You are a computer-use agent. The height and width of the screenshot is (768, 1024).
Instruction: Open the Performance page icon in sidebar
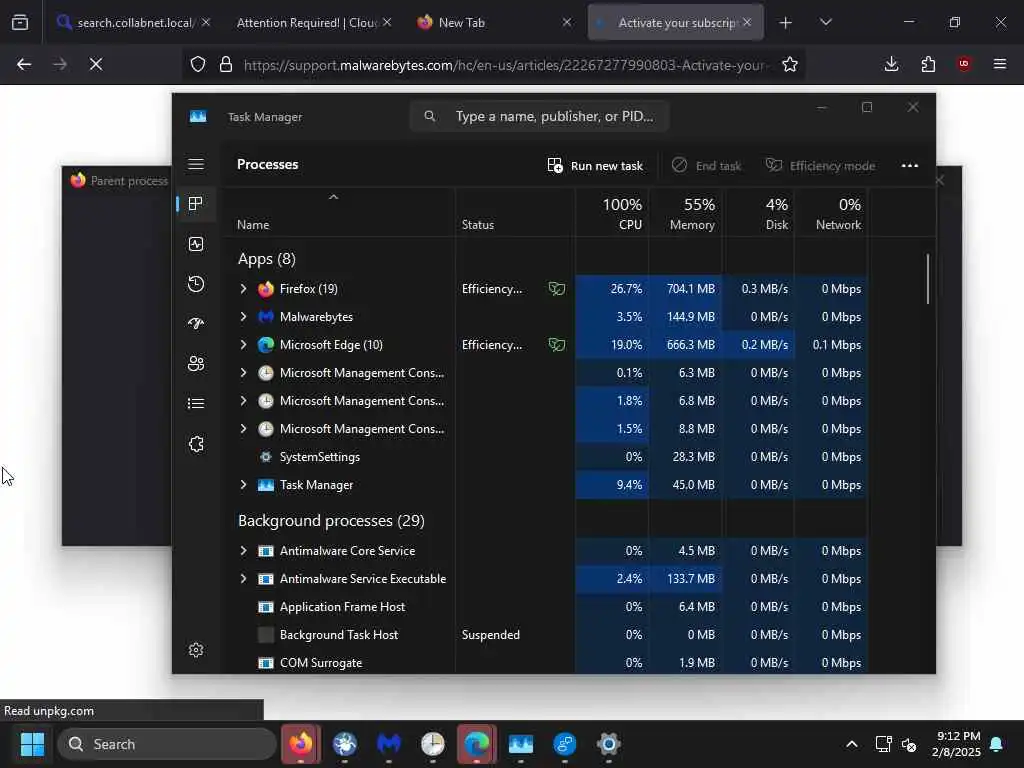coord(196,244)
